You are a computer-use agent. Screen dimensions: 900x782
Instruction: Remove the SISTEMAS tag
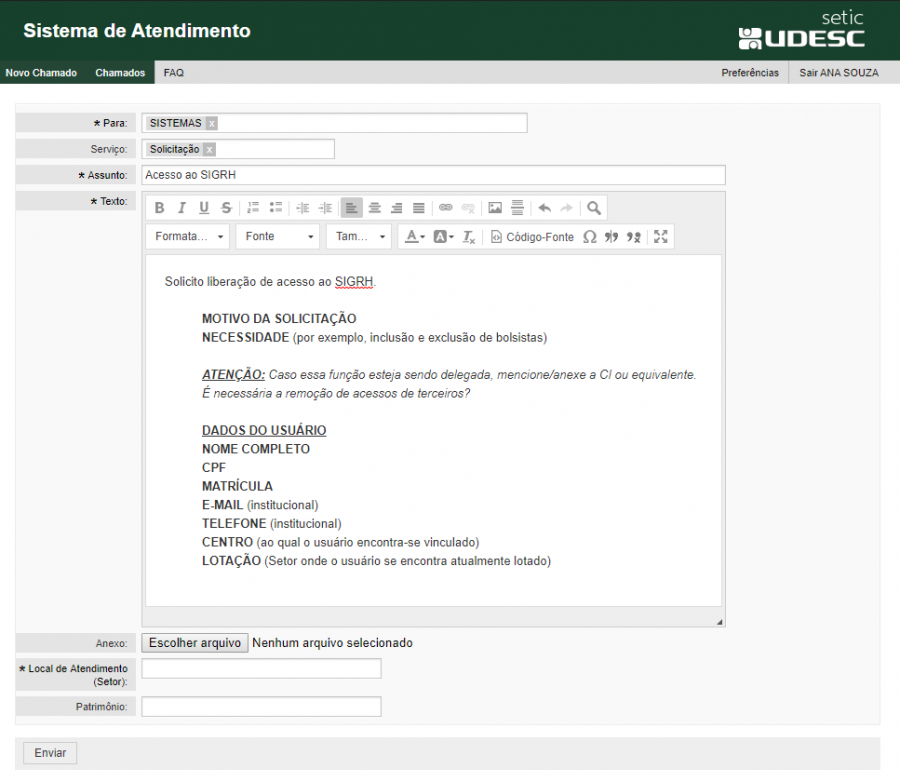212,123
